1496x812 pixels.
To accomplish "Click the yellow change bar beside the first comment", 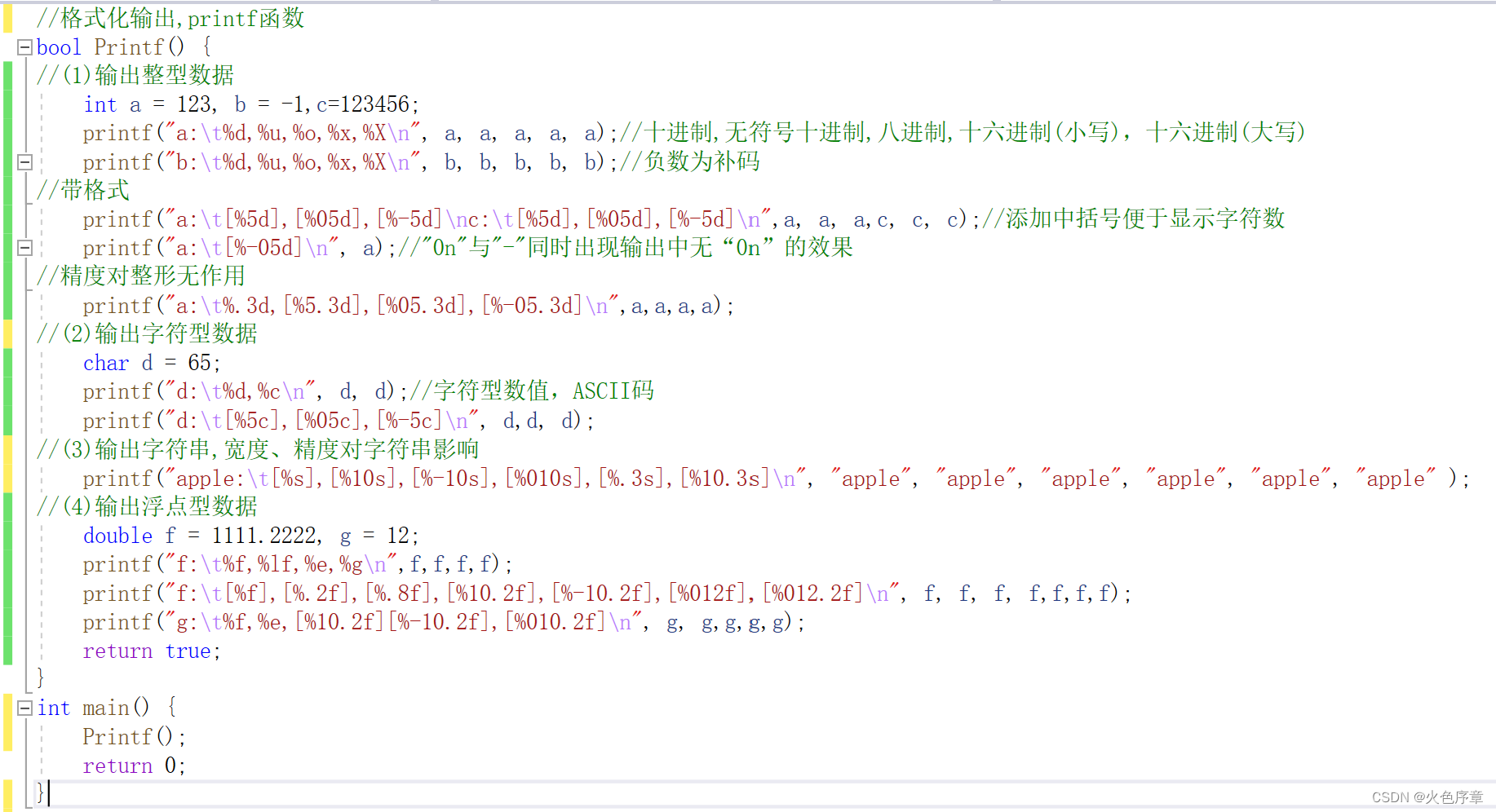I will coord(8,18).
